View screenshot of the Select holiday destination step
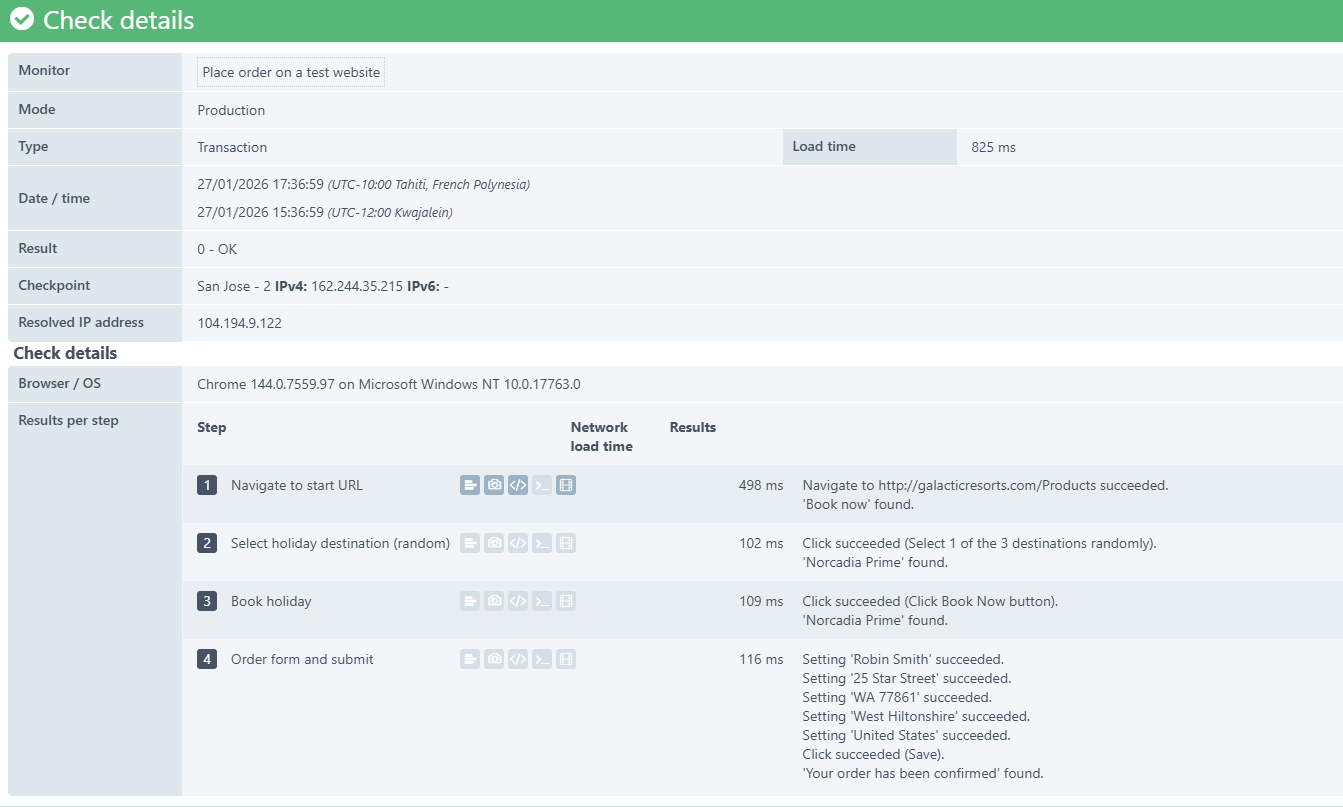The width and height of the screenshot is (1343, 807). pos(494,543)
